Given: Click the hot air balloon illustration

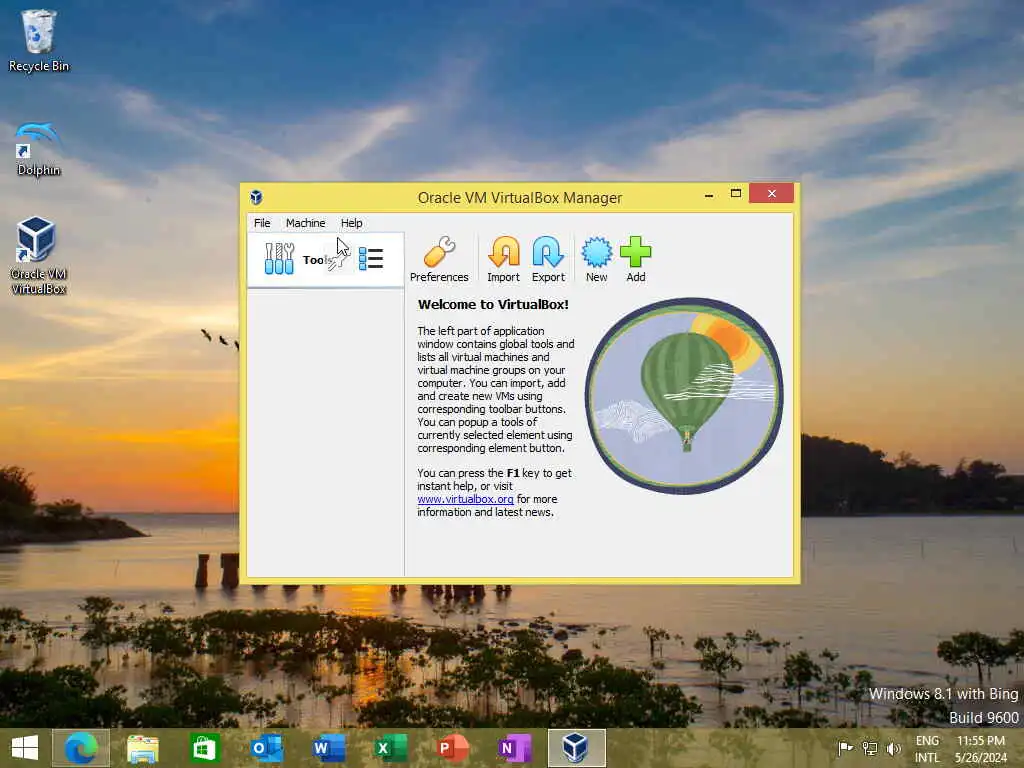Looking at the screenshot, I should 684,396.
